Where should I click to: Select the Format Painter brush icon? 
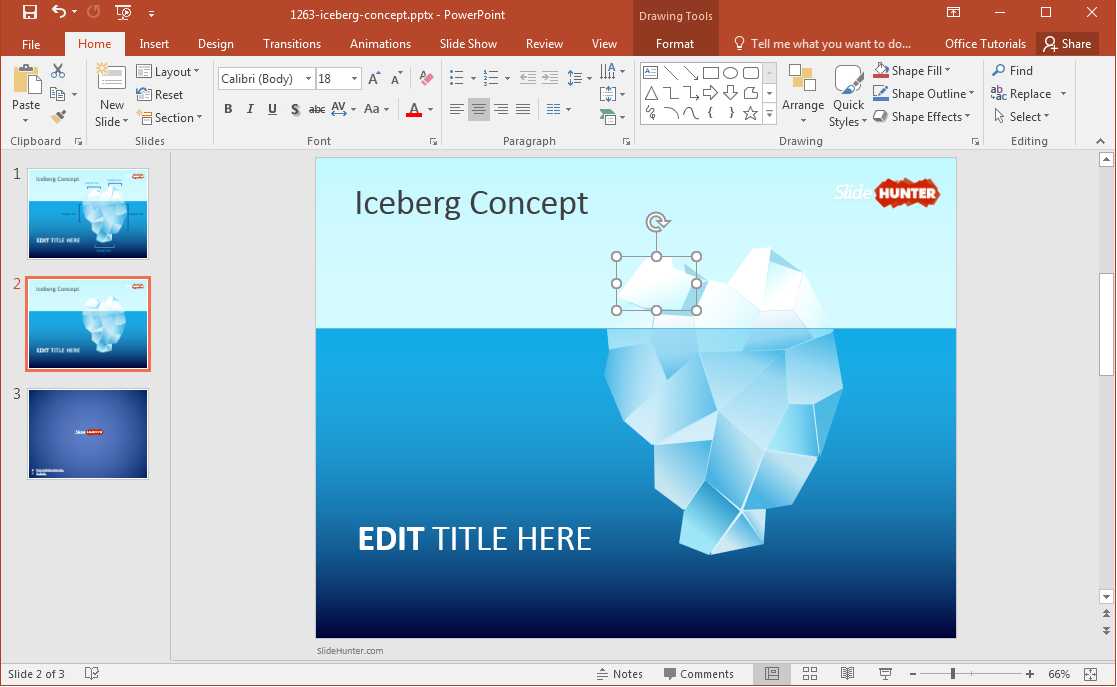click(58, 117)
